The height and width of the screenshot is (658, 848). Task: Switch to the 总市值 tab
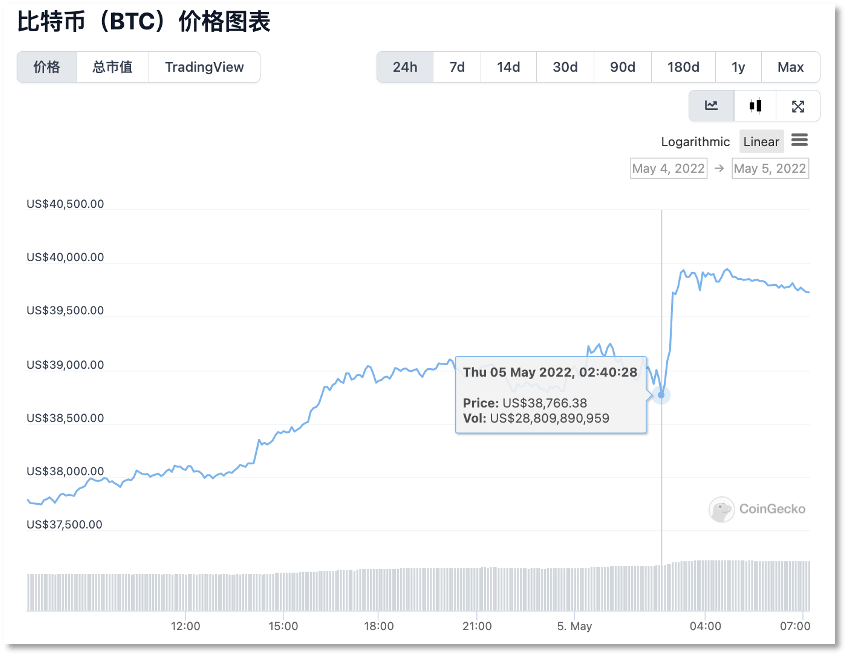(x=112, y=67)
